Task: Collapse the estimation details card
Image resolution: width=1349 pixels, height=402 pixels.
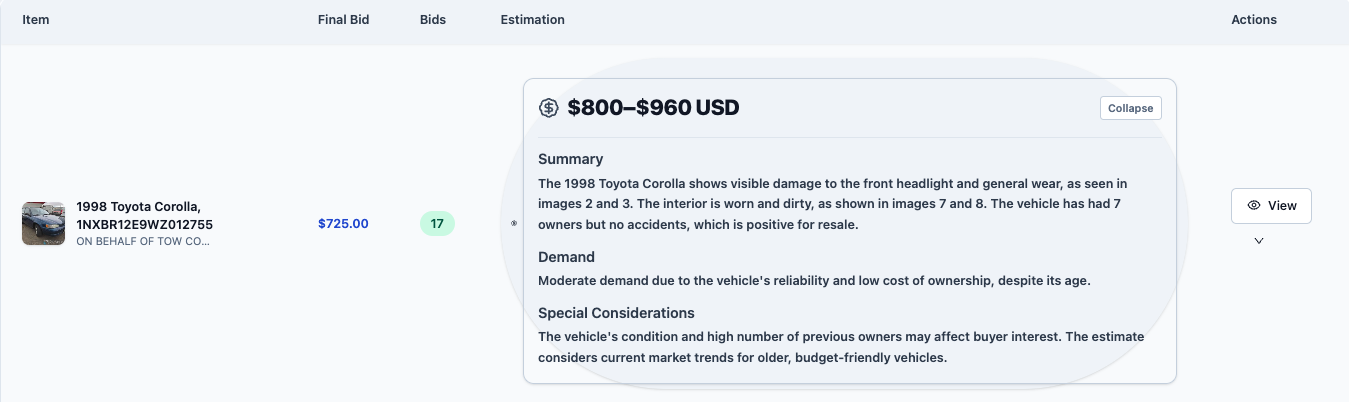Action: point(1130,108)
